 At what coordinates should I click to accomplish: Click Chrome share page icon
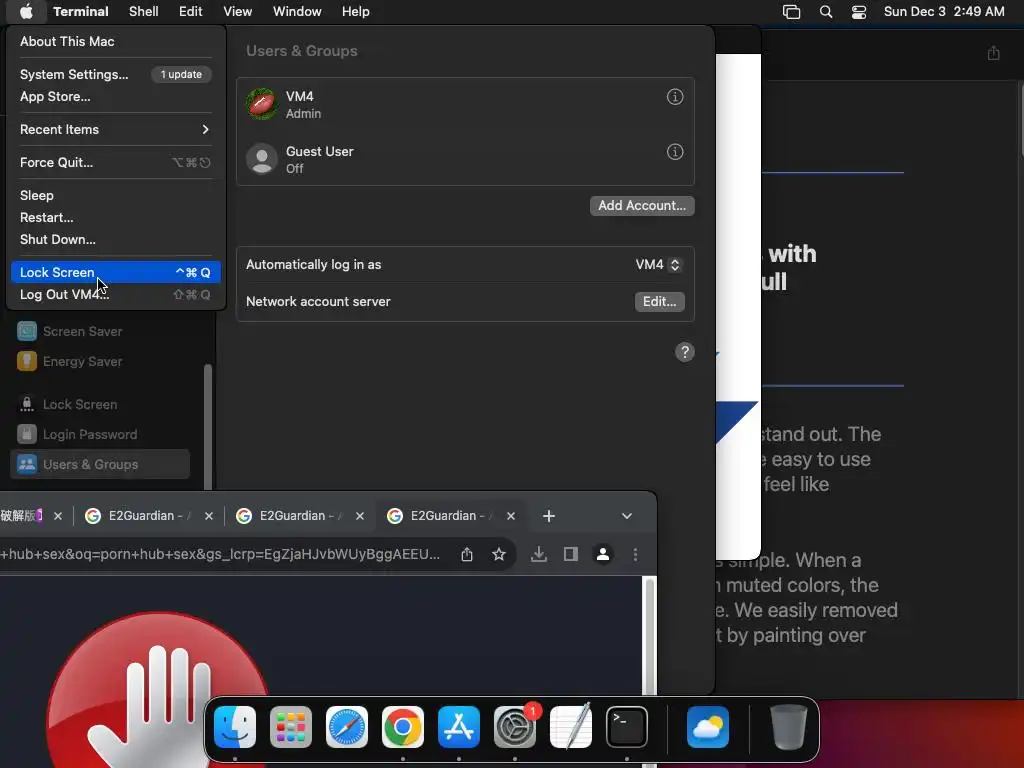pos(466,554)
